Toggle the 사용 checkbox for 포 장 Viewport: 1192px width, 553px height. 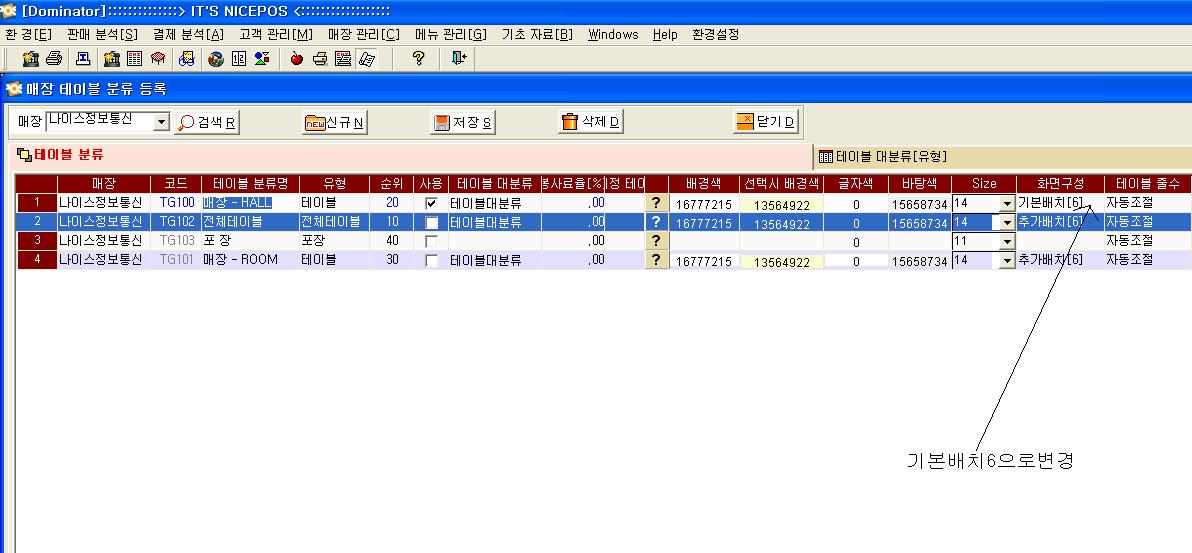(x=431, y=241)
